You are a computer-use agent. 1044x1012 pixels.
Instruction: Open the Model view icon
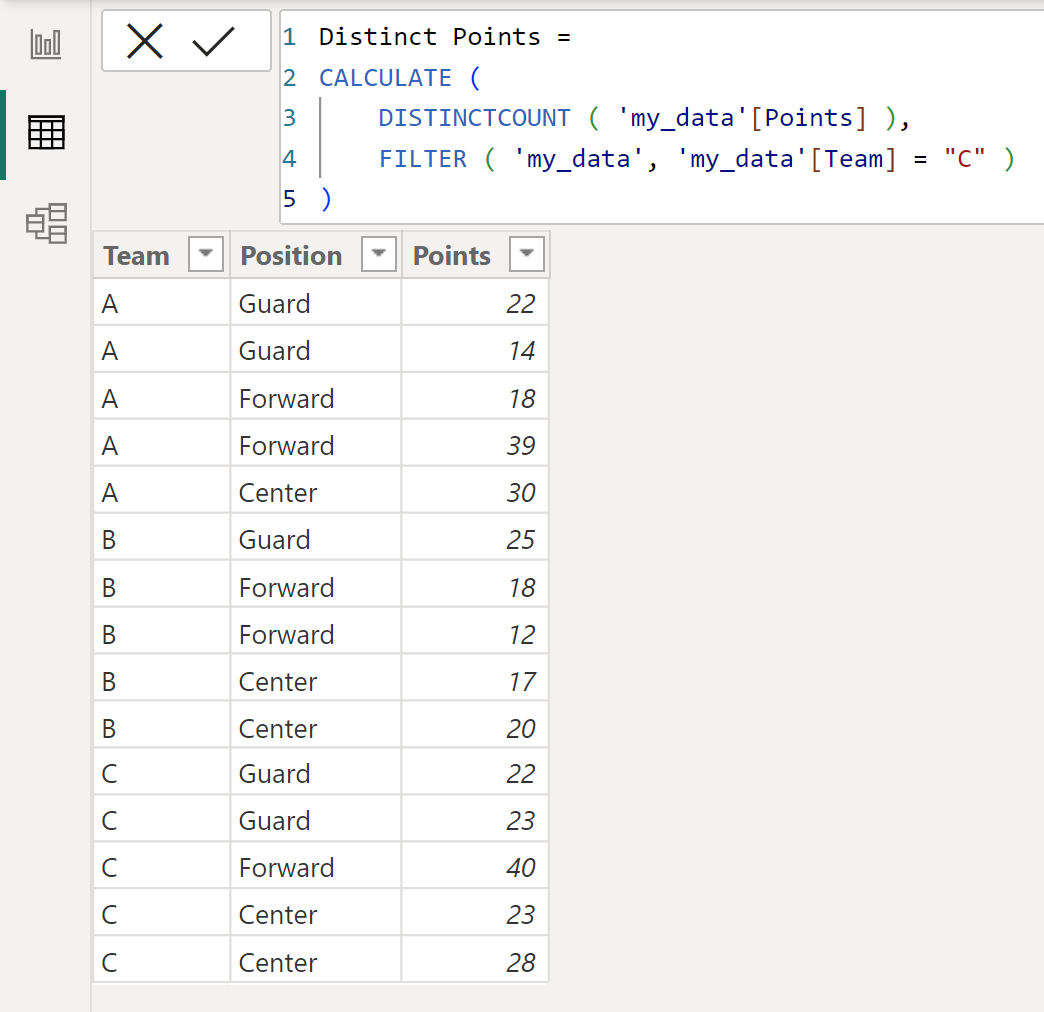[46, 223]
